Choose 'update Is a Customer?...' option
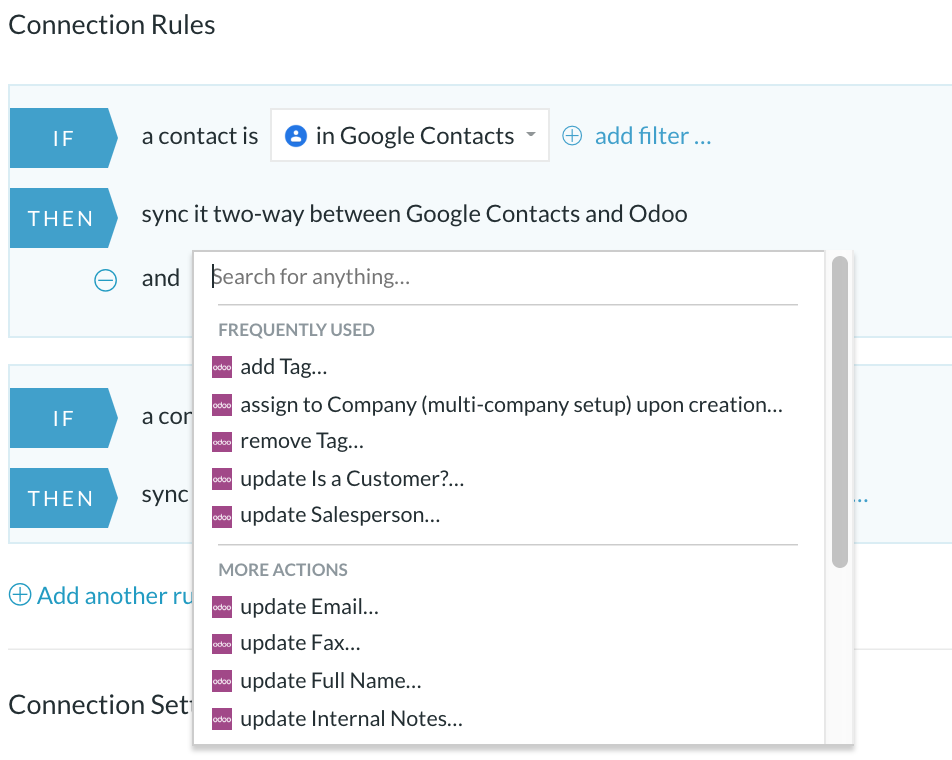This screenshot has height=760, width=952. tap(352, 478)
